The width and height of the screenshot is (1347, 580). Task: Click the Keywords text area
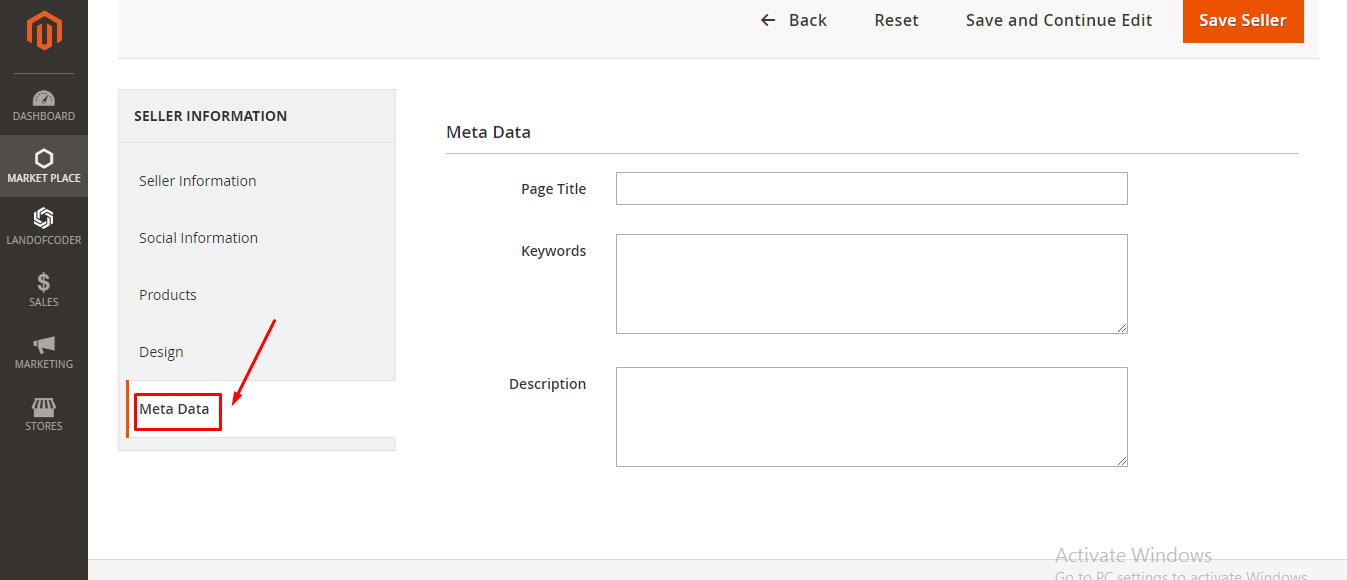(x=870, y=283)
